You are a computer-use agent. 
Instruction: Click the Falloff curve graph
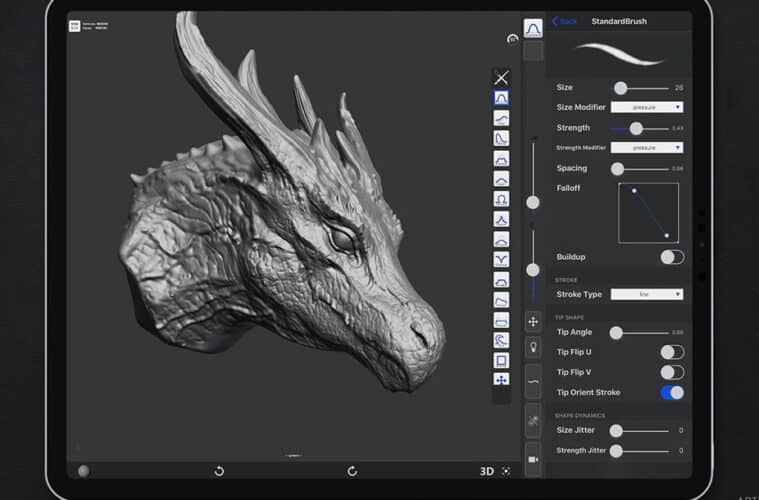[648, 213]
